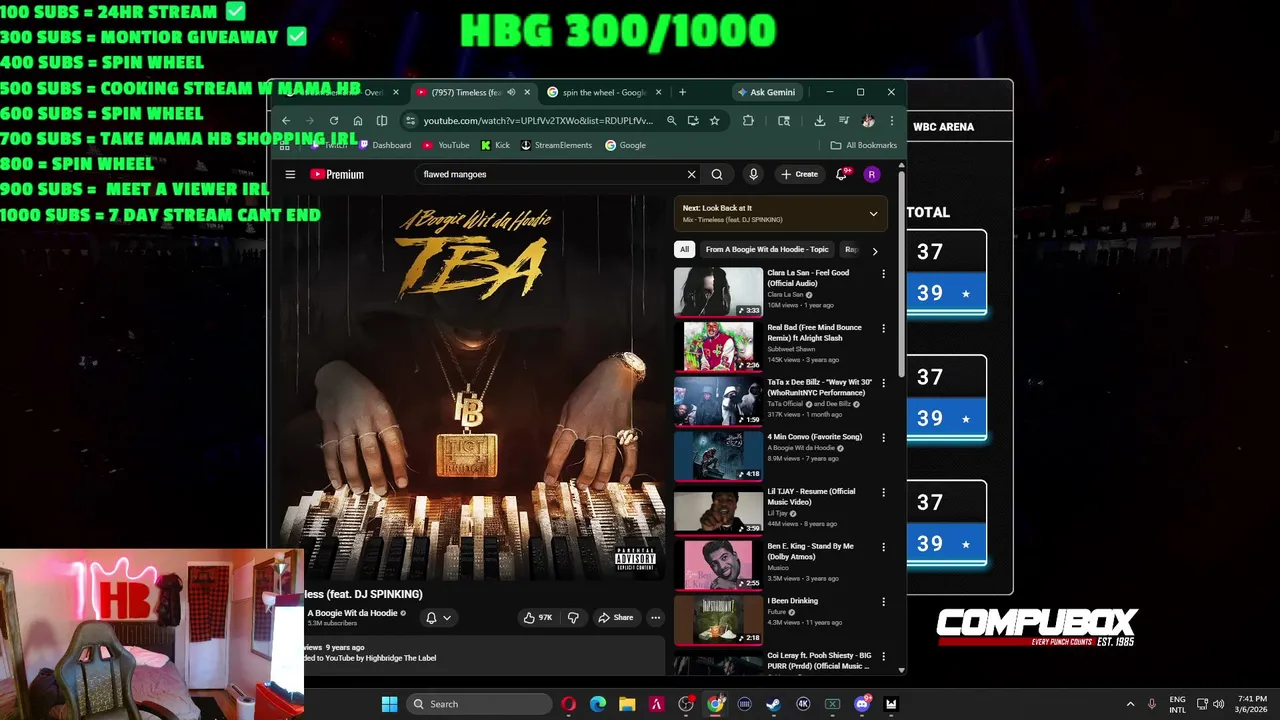Go back in Chrome history
Screen dimensions: 1280x720
286,121
